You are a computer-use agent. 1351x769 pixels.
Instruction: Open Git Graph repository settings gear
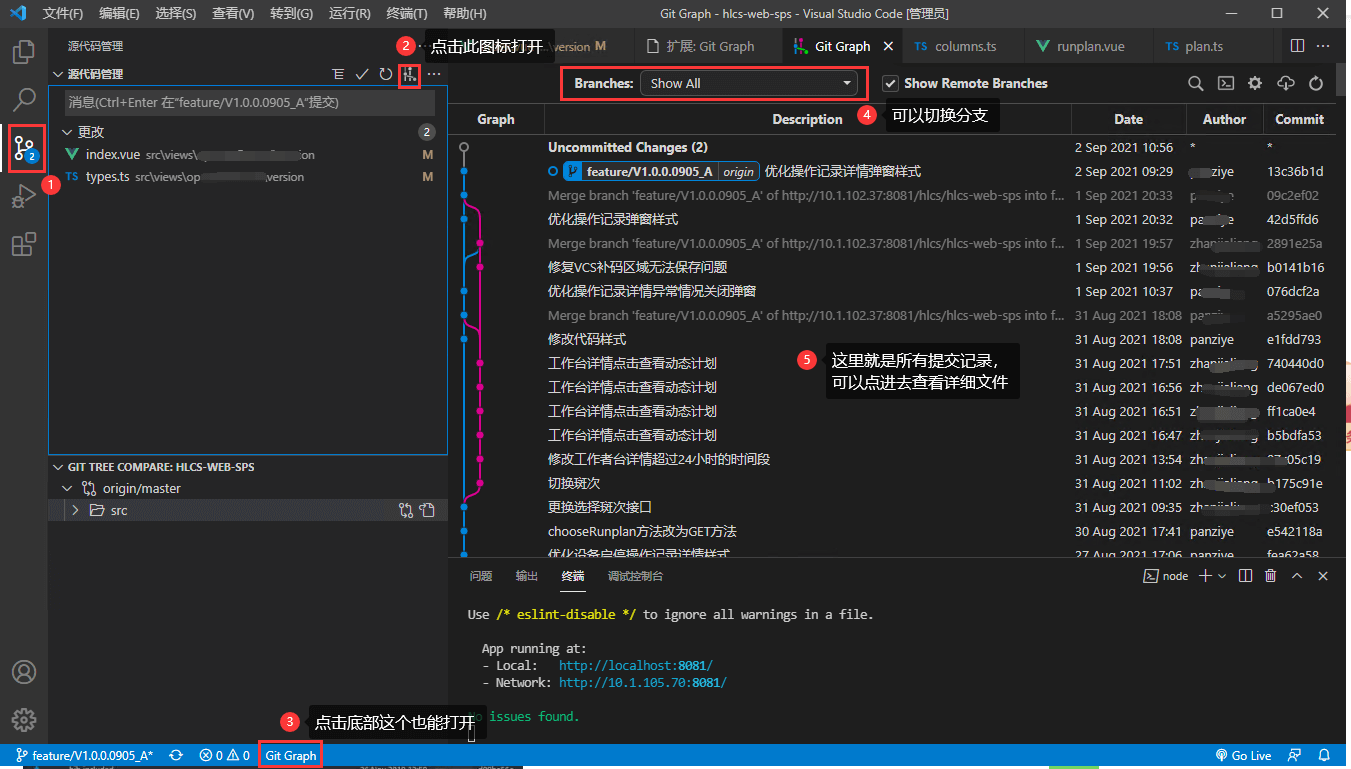point(1255,84)
